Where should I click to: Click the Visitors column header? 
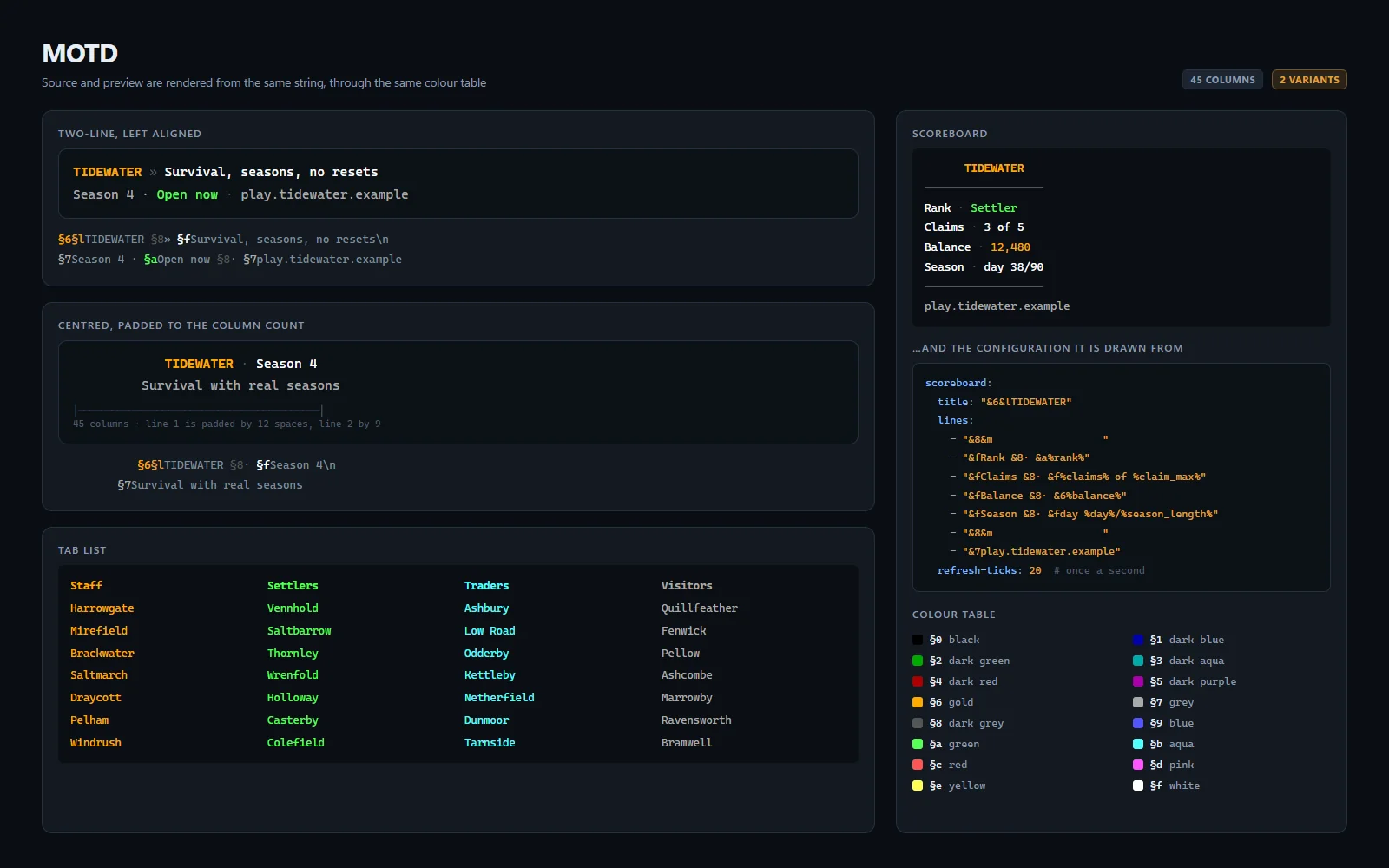pyautogui.click(x=687, y=586)
